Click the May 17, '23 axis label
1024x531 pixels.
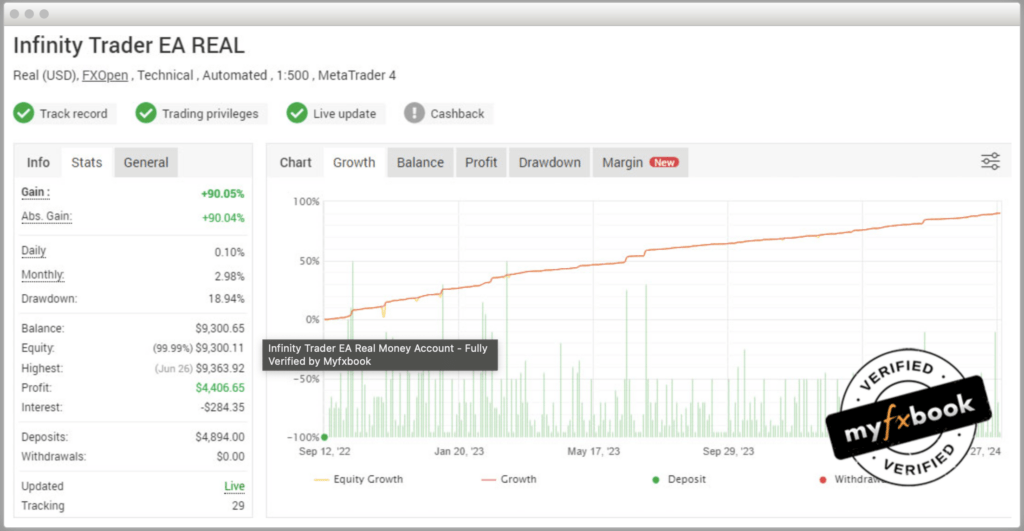(594, 451)
